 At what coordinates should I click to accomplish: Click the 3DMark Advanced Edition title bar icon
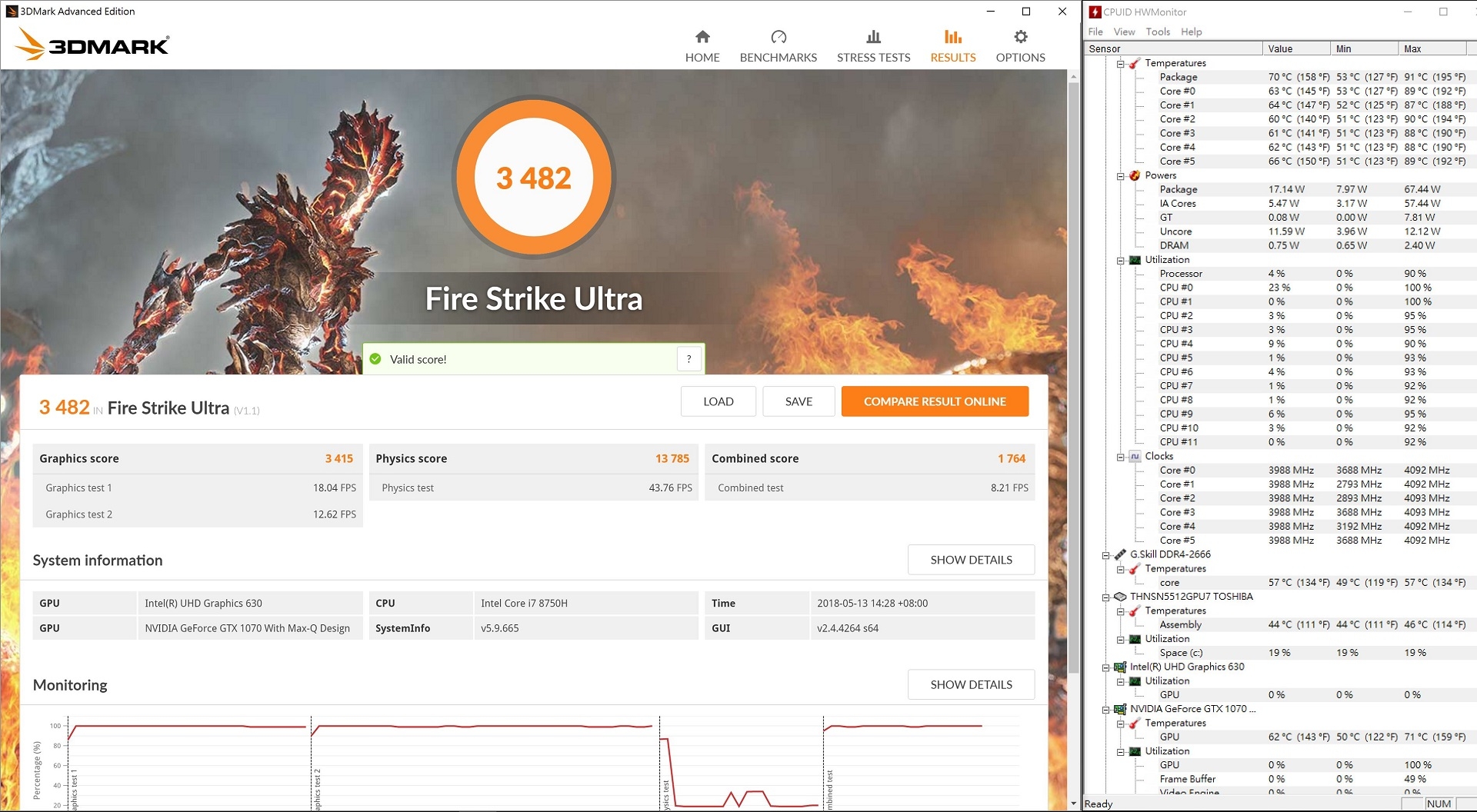12,12
